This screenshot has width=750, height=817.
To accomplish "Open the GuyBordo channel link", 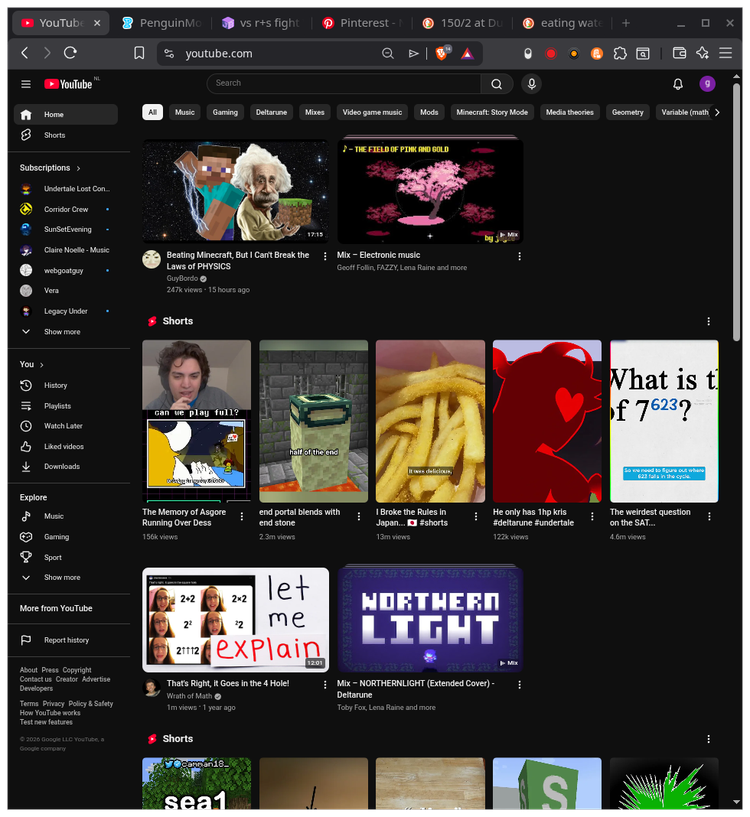I will tap(182, 279).
